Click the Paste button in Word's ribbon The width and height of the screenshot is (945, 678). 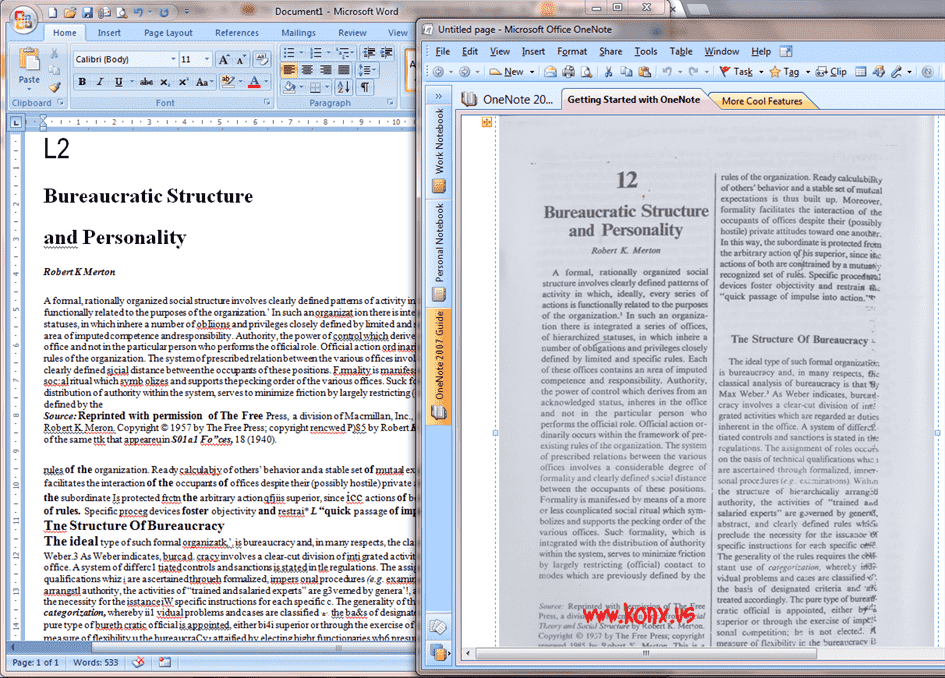(29, 66)
